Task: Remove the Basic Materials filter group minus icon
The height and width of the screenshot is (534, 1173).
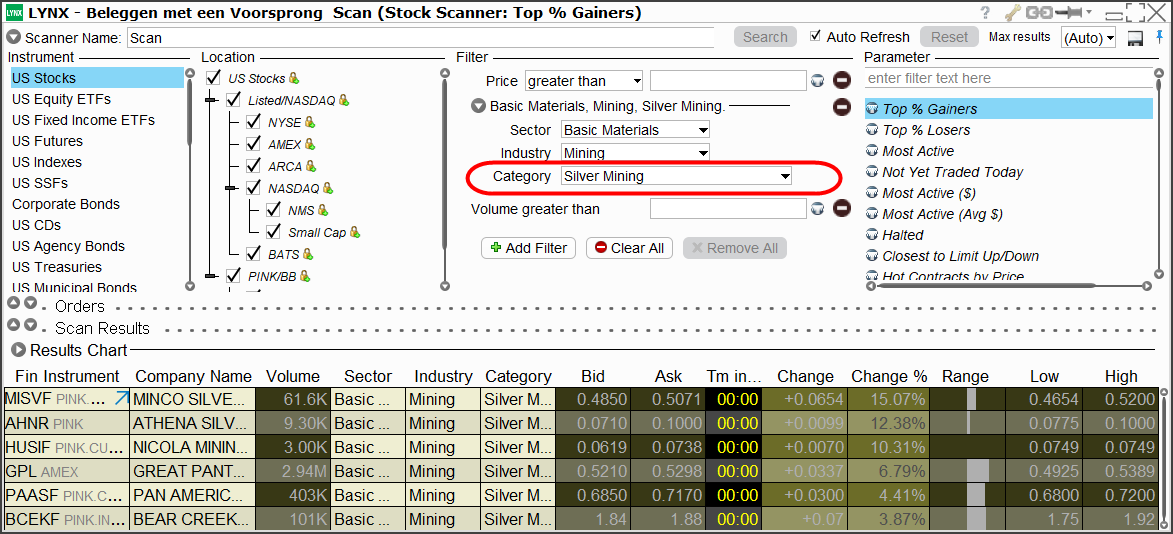Action: pos(842,107)
